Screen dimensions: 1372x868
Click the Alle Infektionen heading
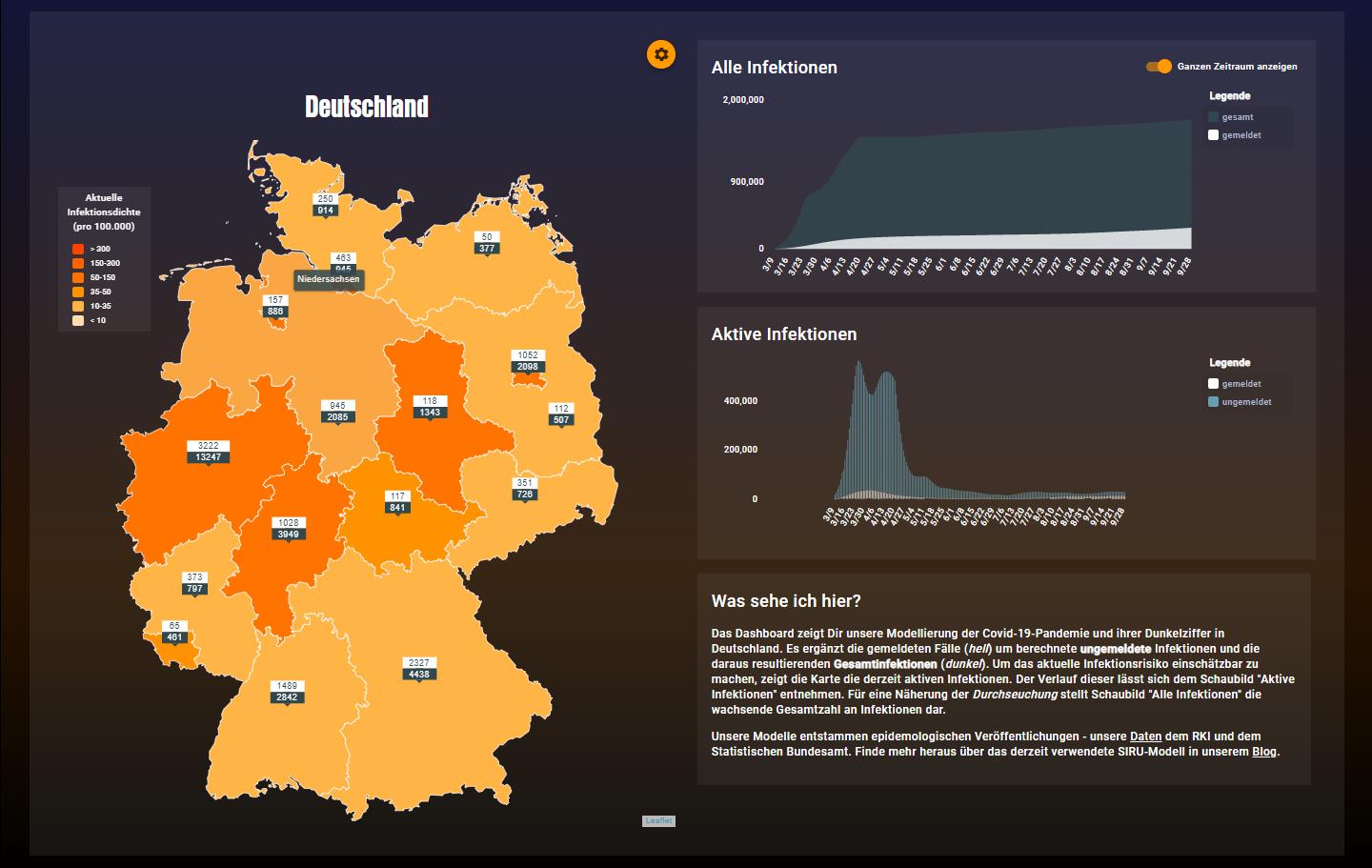(775, 68)
